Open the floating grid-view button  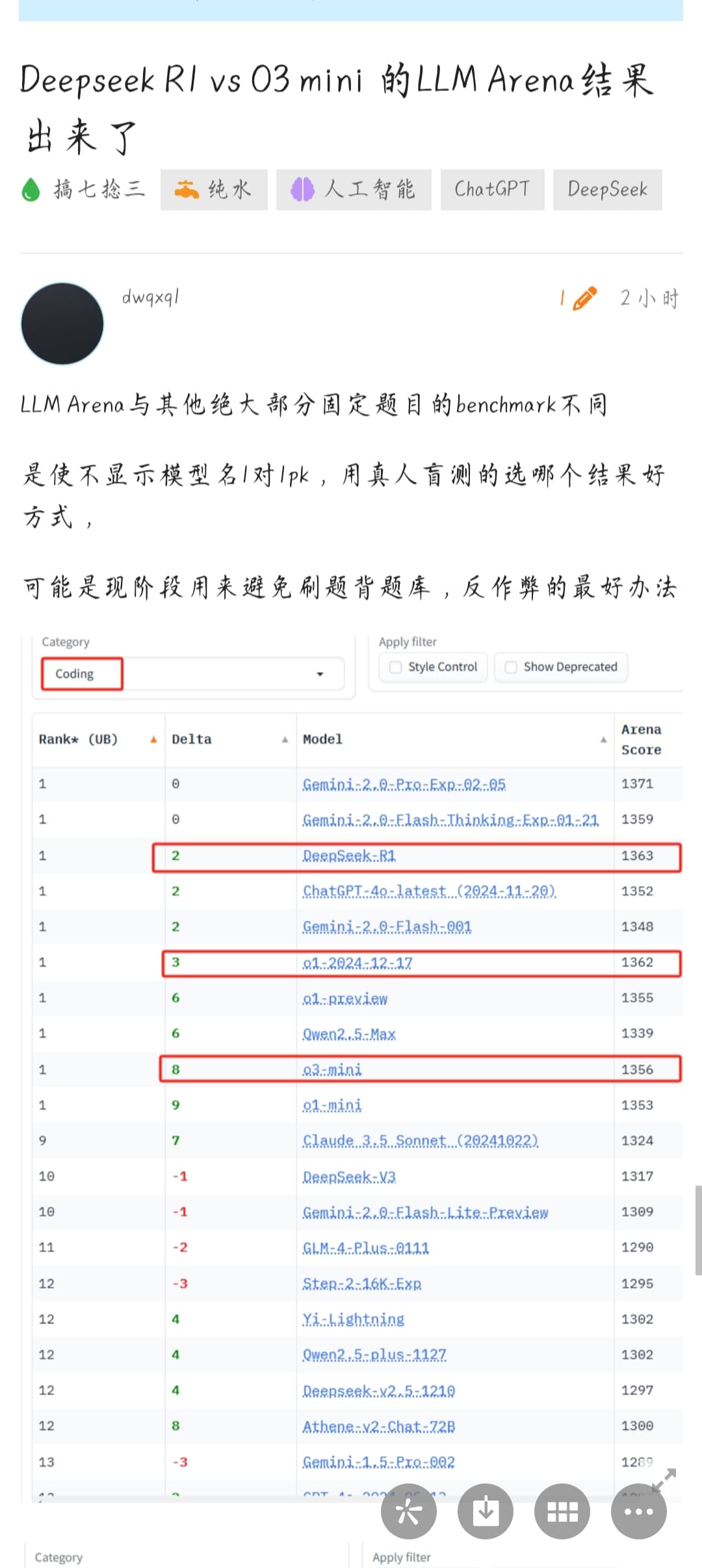pyautogui.click(x=562, y=1511)
